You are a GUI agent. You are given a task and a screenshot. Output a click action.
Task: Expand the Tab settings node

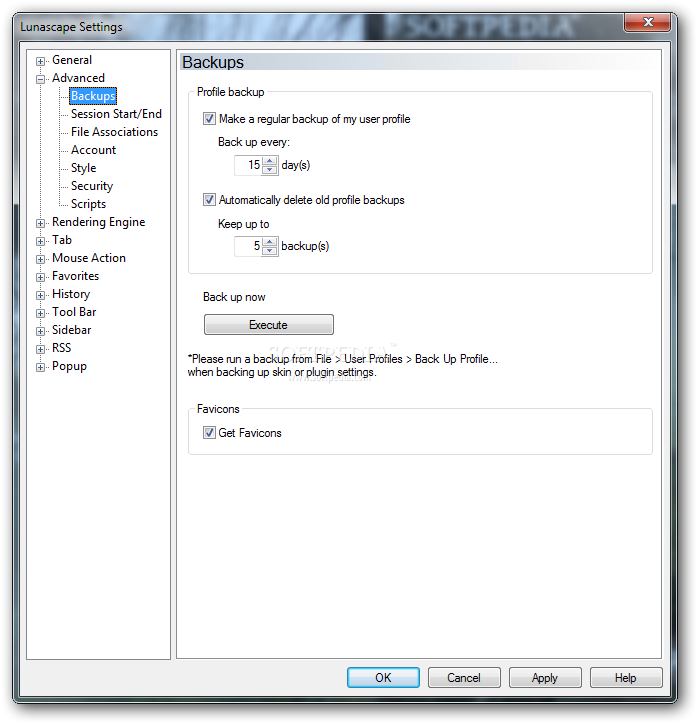(41, 241)
